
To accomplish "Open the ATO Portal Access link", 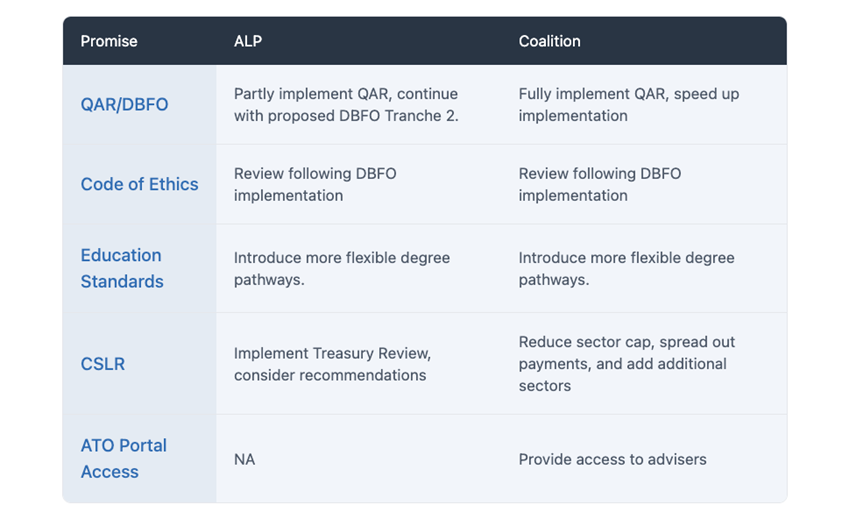I will [x=124, y=458].
